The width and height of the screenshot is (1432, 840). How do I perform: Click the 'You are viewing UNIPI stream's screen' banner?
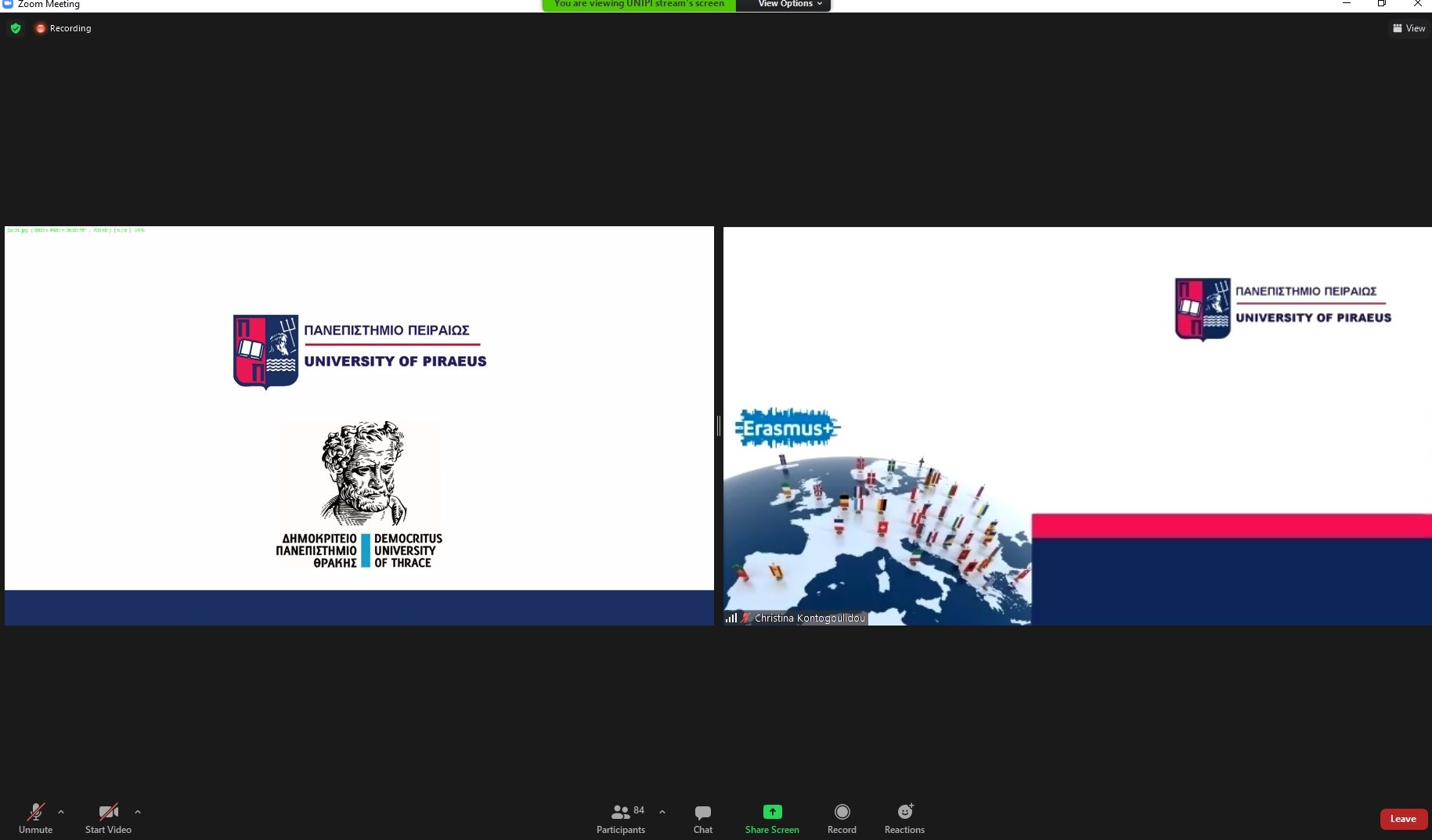639,5
